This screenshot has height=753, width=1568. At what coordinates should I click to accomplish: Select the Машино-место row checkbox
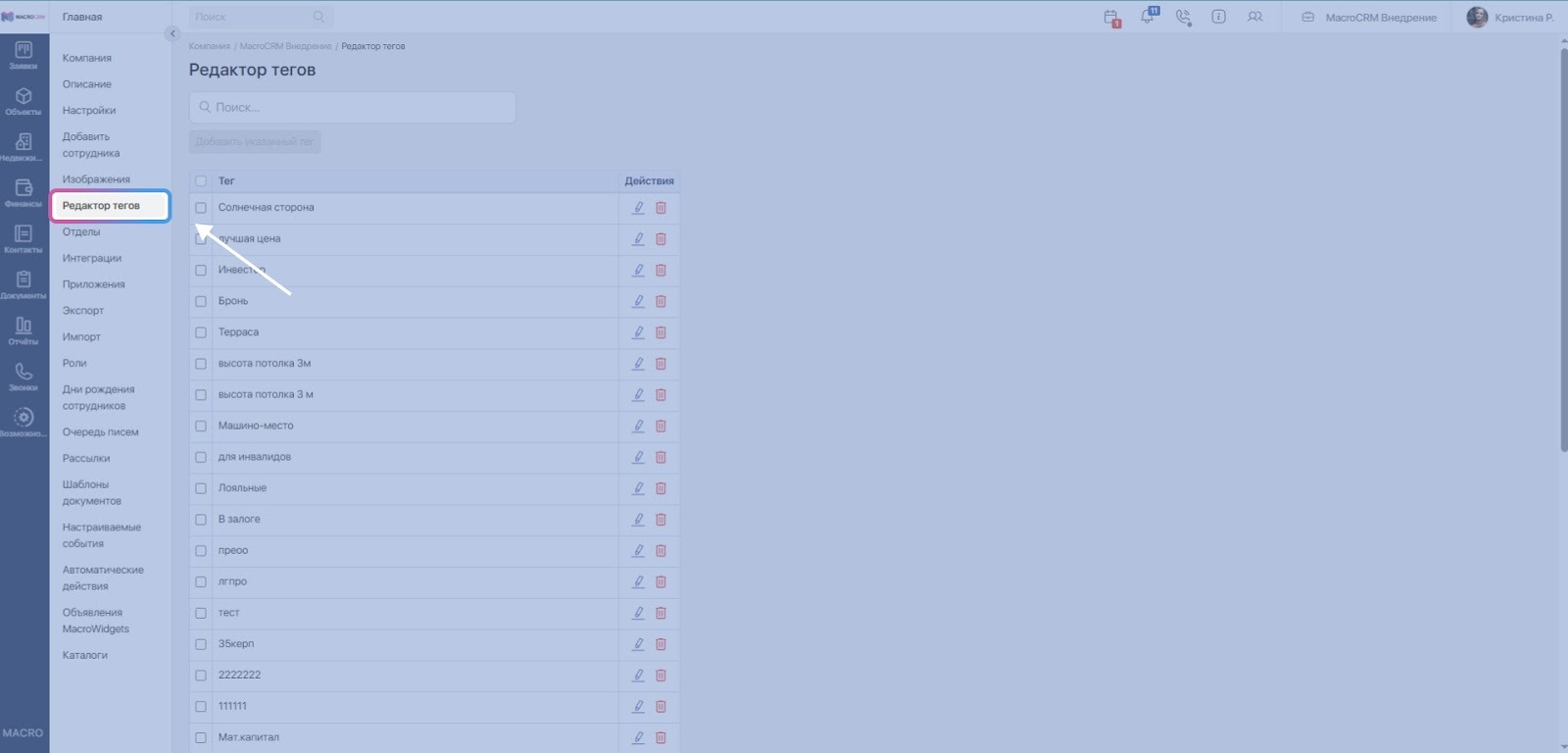tap(201, 427)
